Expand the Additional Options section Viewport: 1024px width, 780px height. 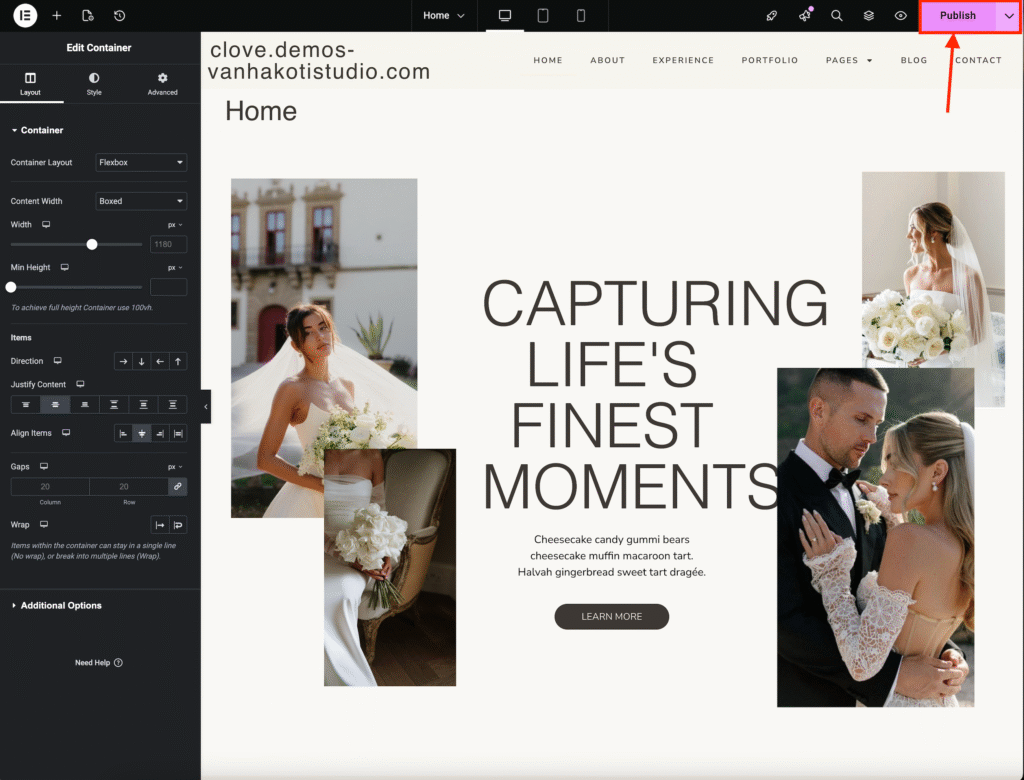(x=61, y=605)
